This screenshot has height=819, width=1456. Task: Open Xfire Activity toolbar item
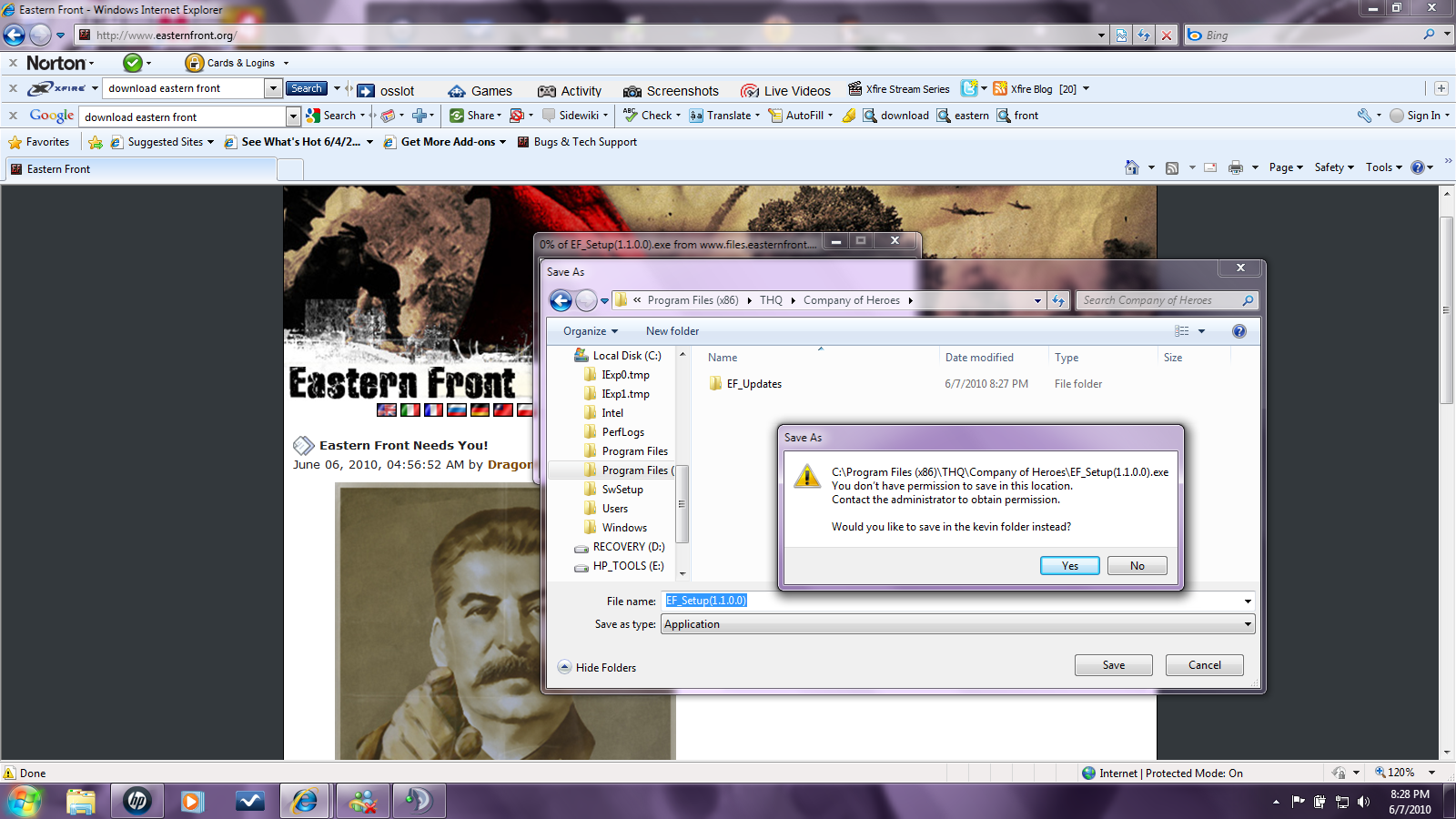(570, 91)
